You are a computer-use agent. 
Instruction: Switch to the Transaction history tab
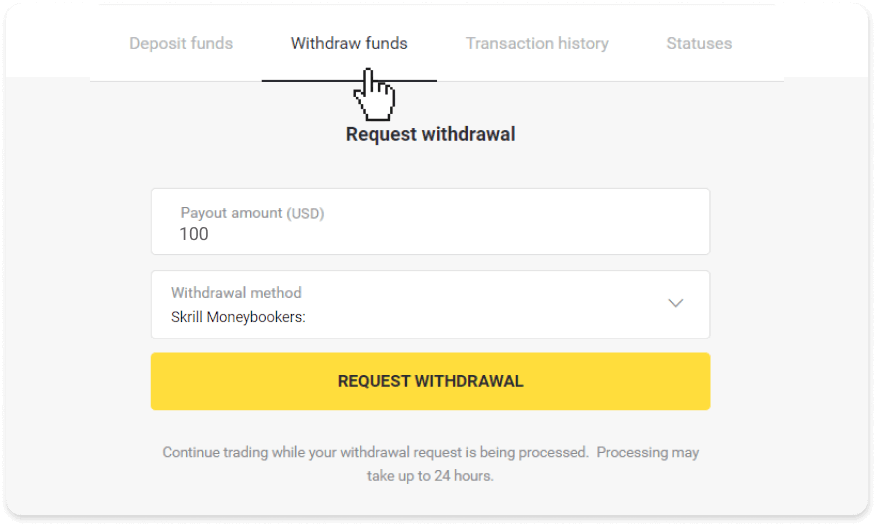pos(537,43)
